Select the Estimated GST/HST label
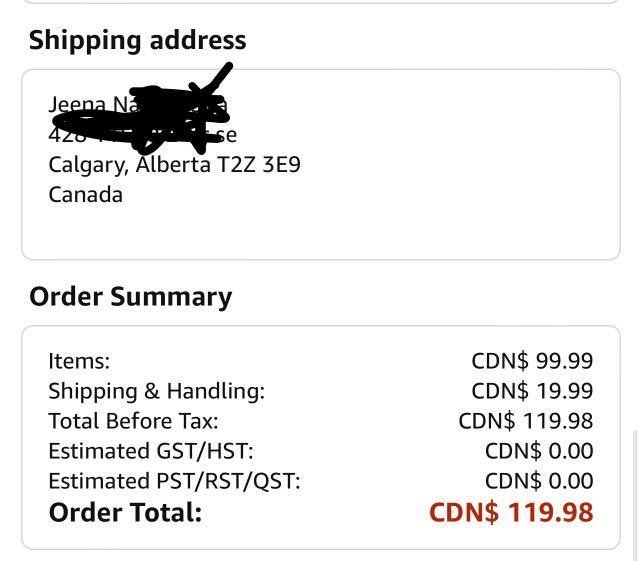Screen dimensions: 640x561 coord(151,451)
